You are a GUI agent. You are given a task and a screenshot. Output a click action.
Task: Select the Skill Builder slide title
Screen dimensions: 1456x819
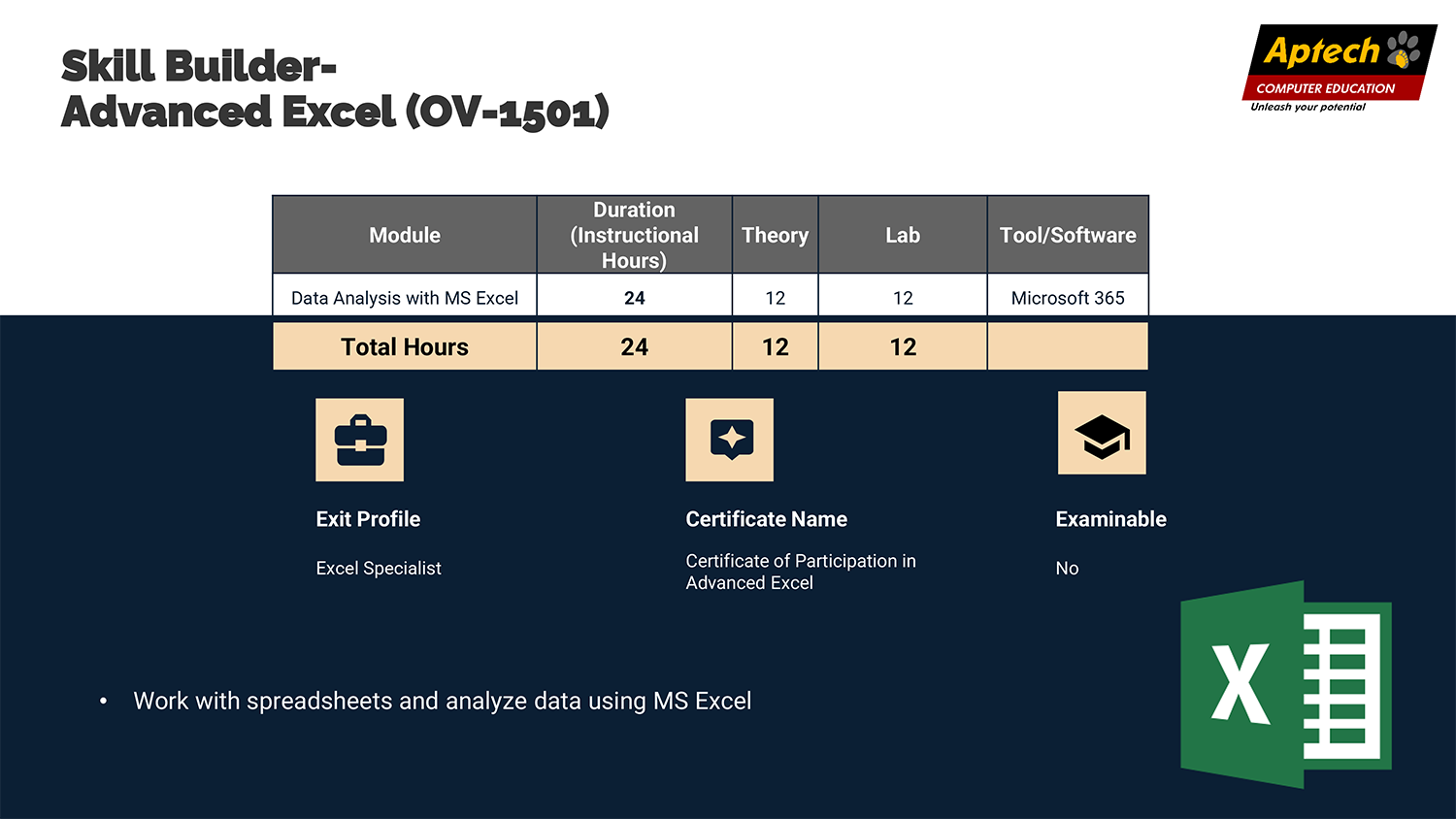335,88
